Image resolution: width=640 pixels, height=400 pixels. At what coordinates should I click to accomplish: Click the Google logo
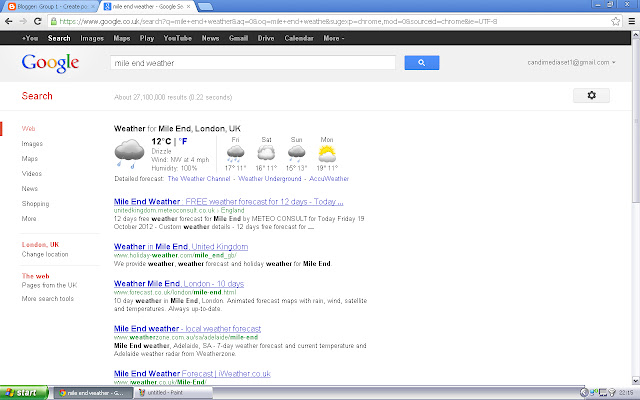pyautogui.click(x=50, y=63)
